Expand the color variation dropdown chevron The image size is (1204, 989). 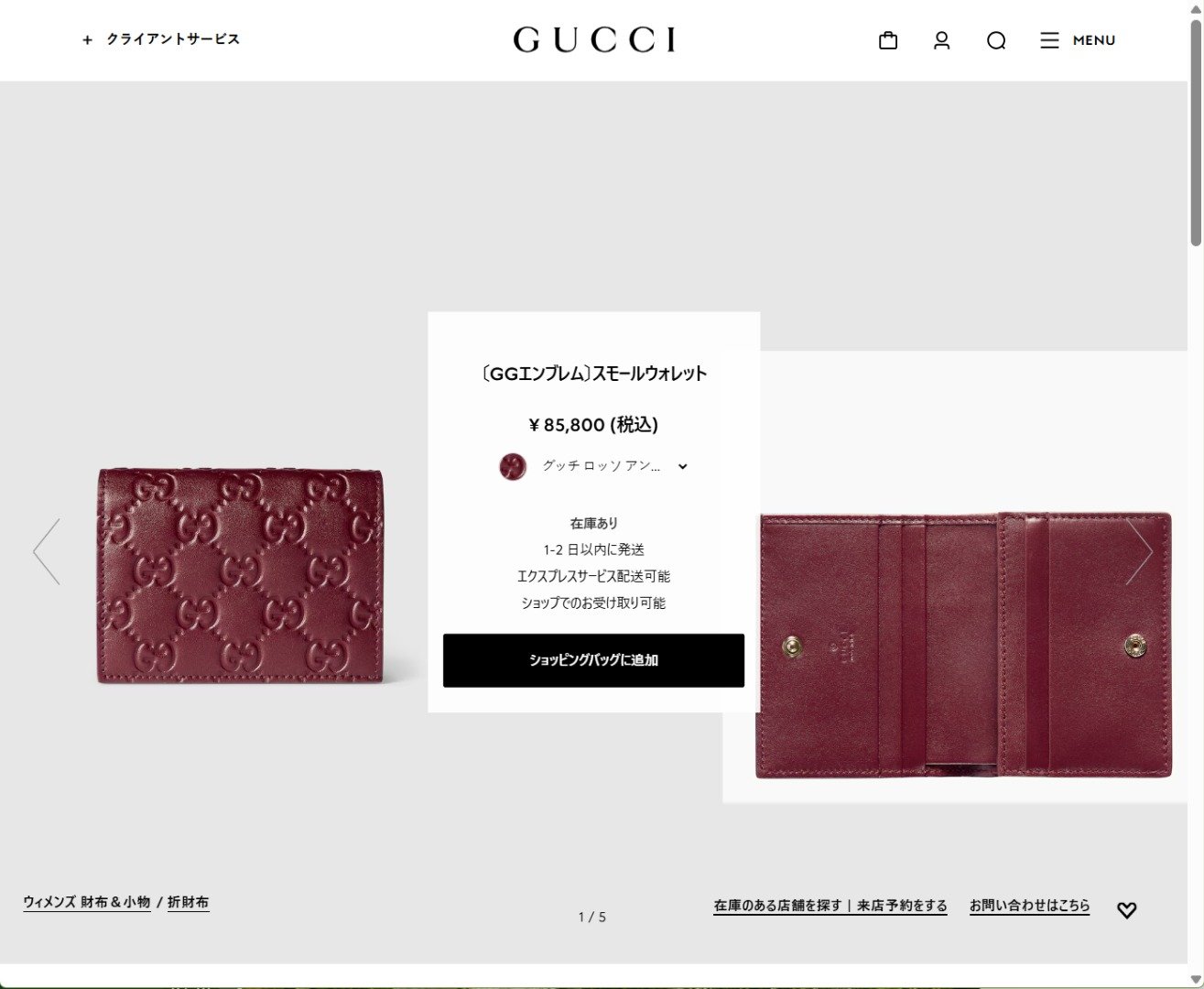[x=683, y=466]
